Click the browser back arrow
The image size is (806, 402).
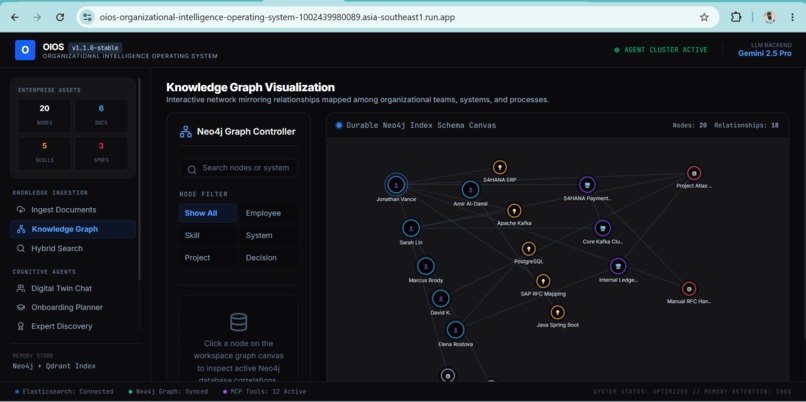(15, 17)
